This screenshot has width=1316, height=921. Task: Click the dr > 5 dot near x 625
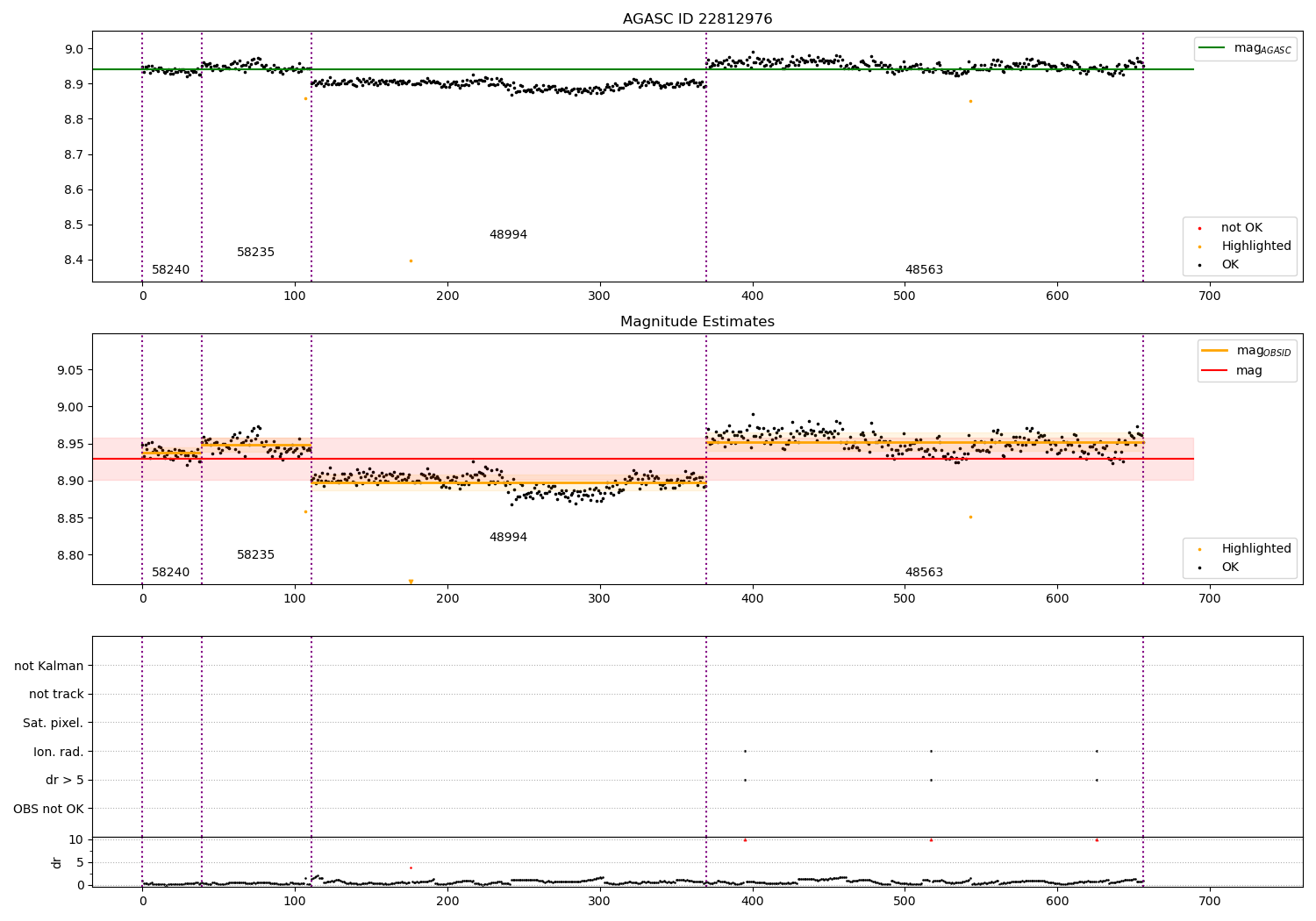(1097, 780)
